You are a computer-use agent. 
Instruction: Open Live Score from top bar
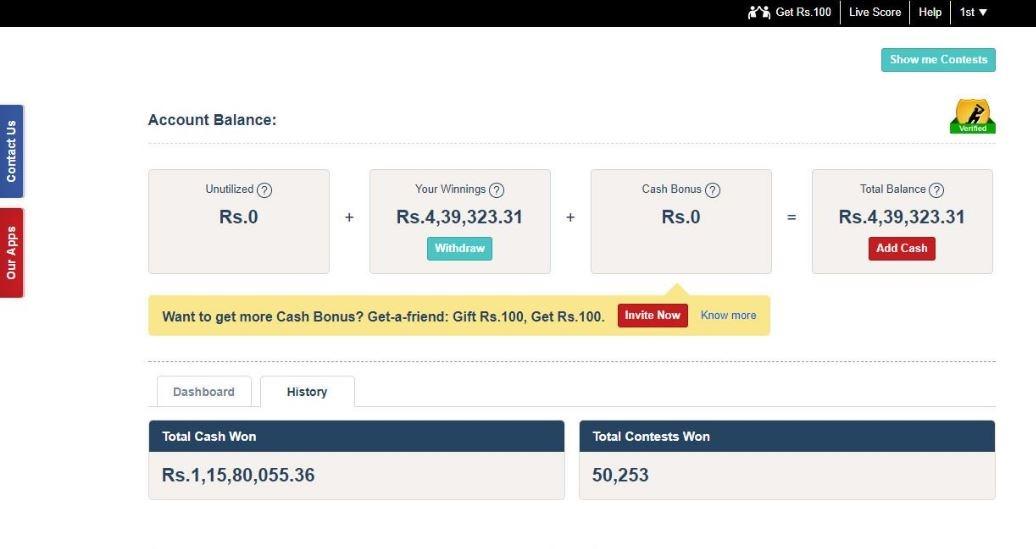[x=875, y=12]
